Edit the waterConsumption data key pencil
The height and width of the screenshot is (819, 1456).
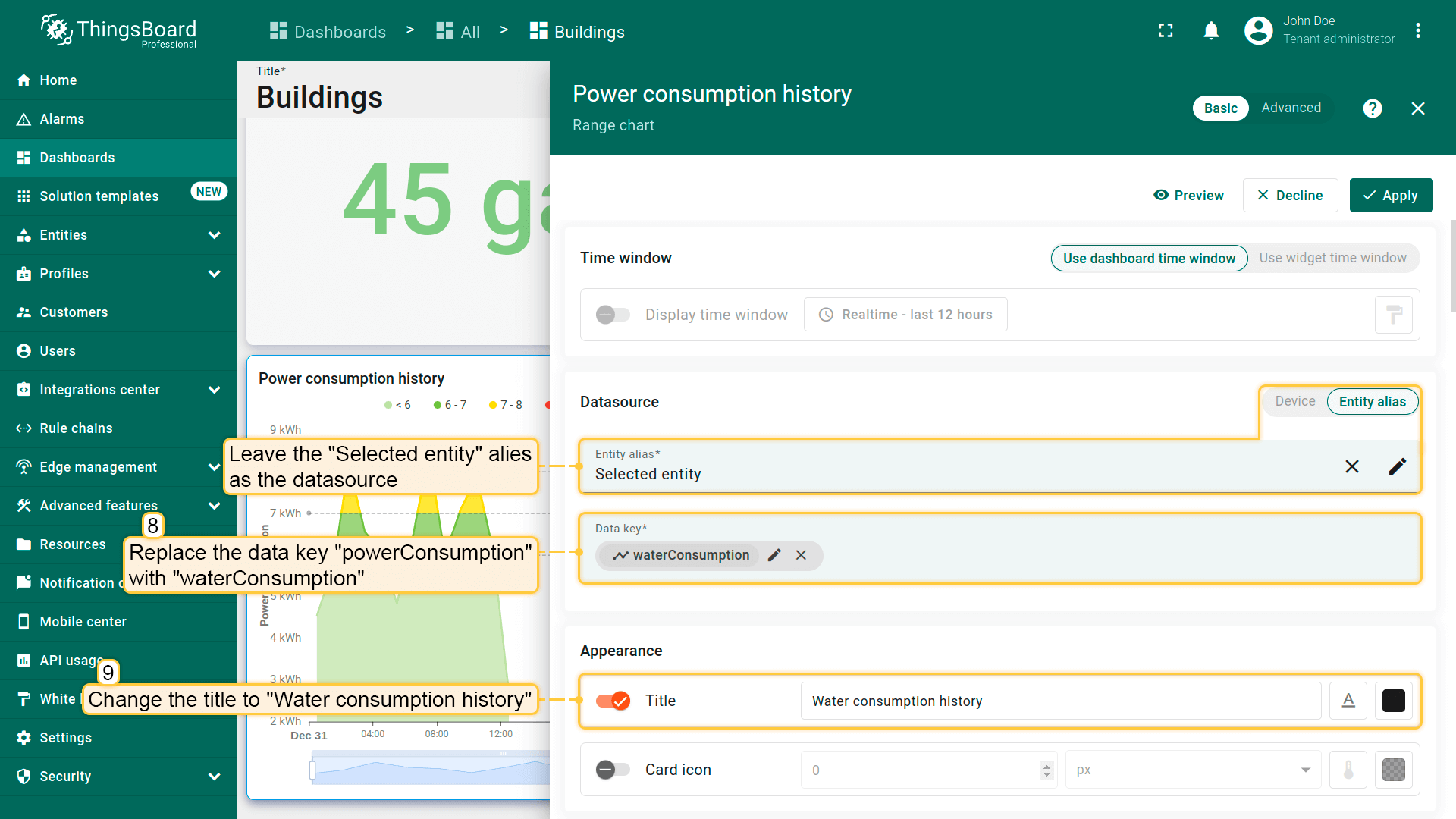[x=774, y=555]
